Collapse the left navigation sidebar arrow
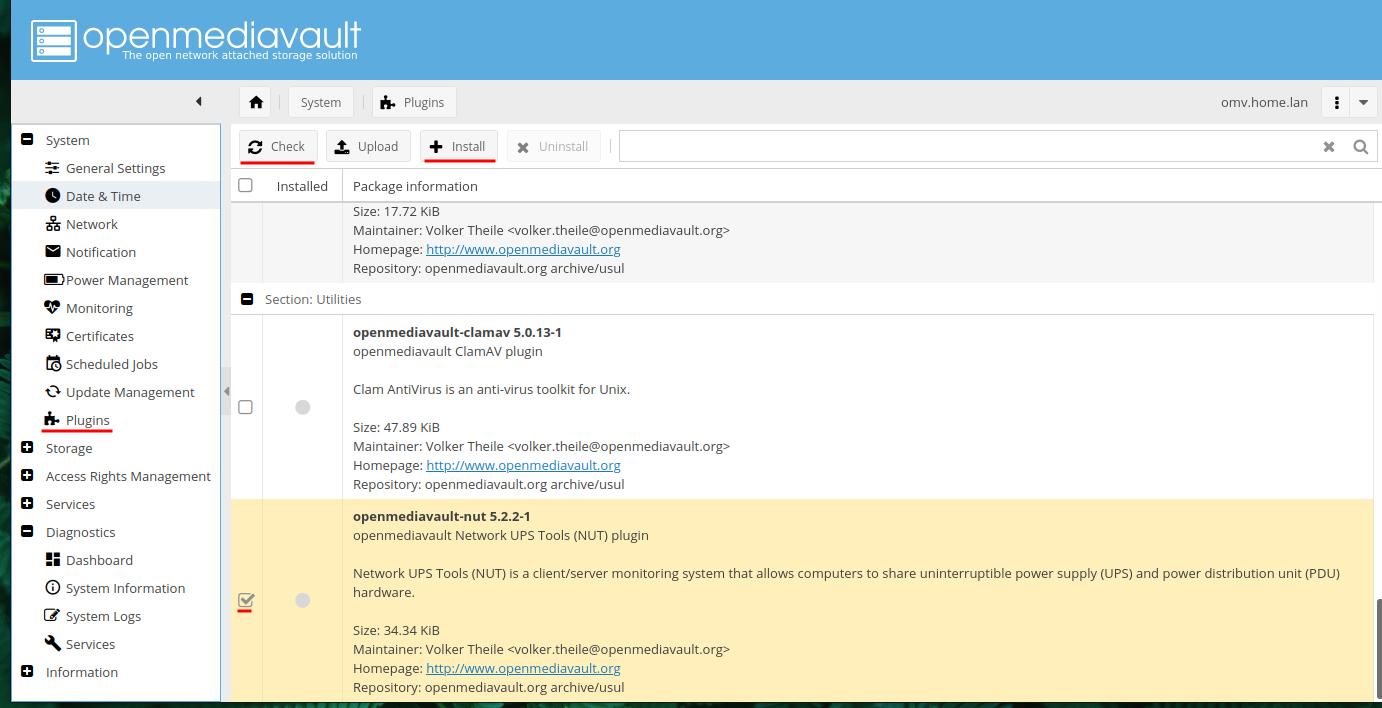Viewport: 1382px width, 708px height. coord(198,102)
